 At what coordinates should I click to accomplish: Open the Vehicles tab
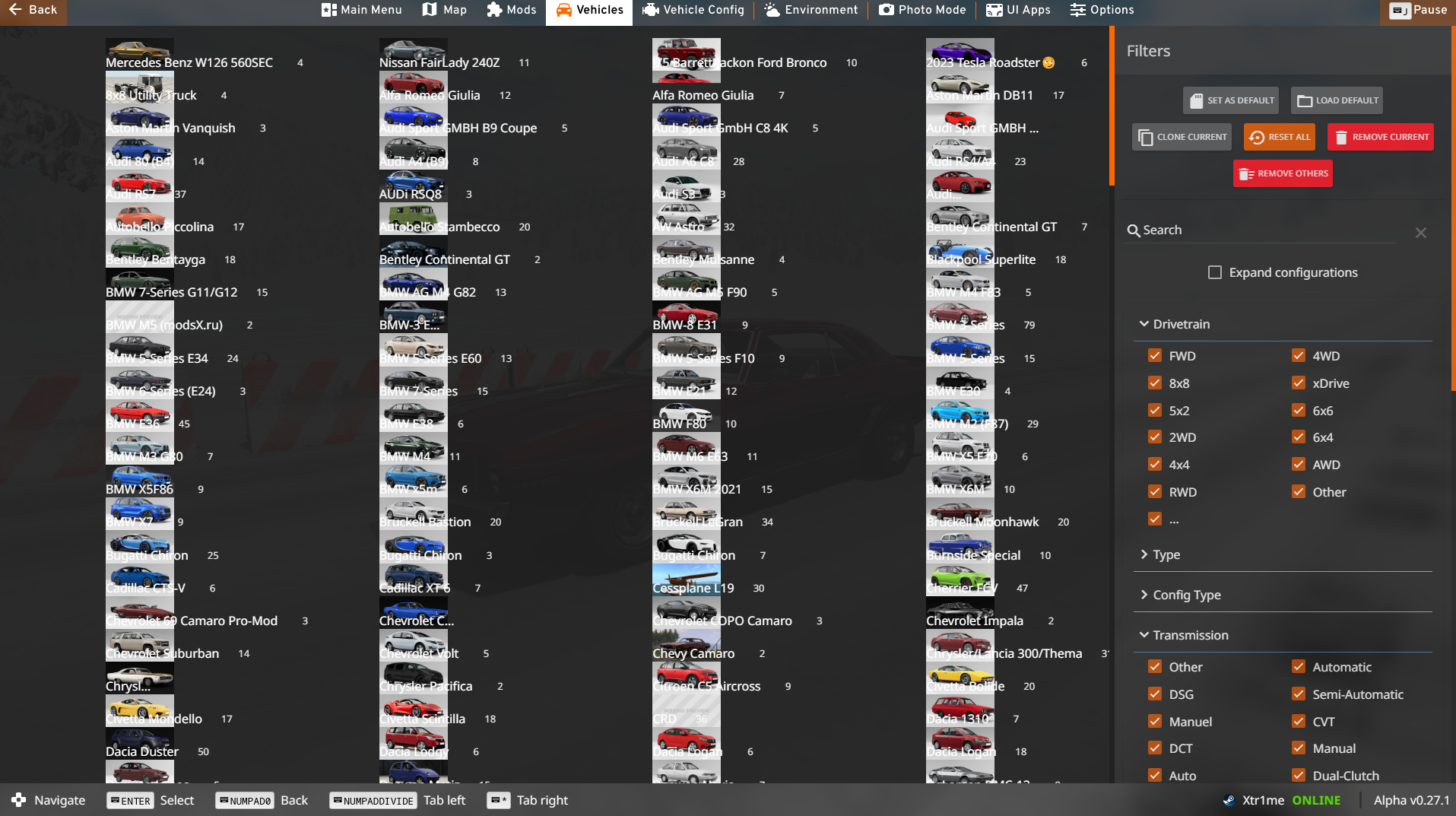[589, 11]
